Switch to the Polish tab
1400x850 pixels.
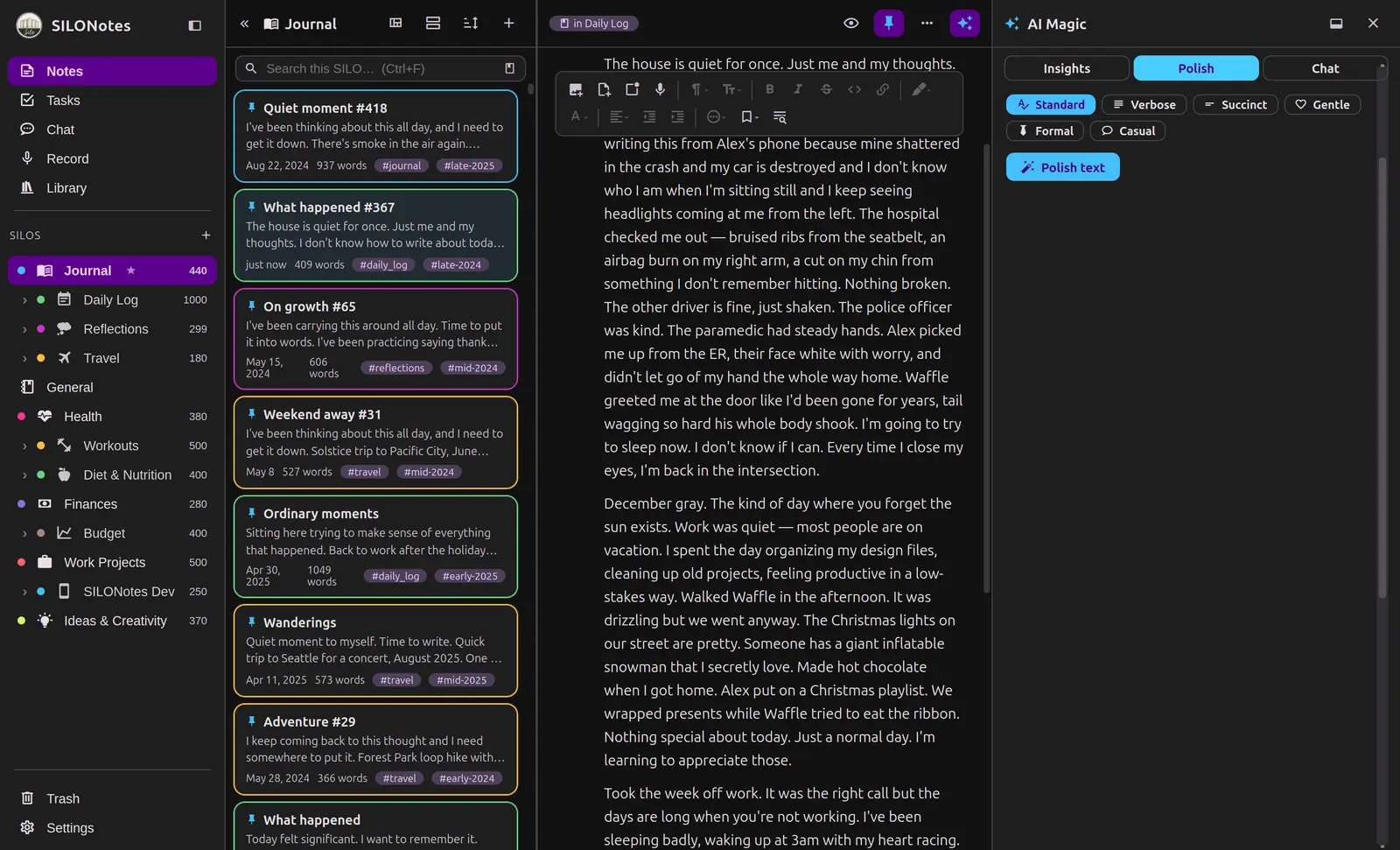coord(1196,68)
